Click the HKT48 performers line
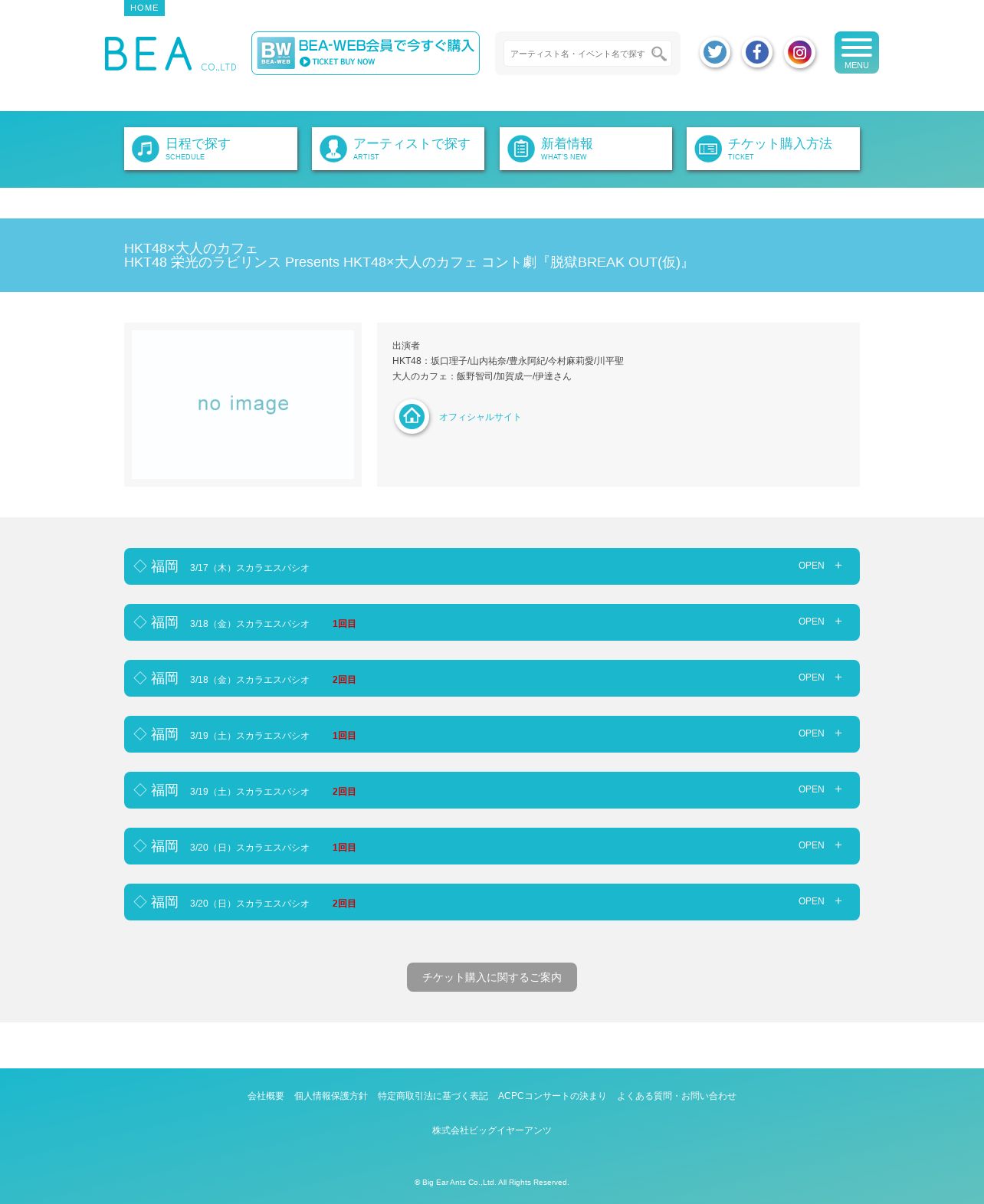The height and width of the screenshot is (1204, 984). click(508, 361)
